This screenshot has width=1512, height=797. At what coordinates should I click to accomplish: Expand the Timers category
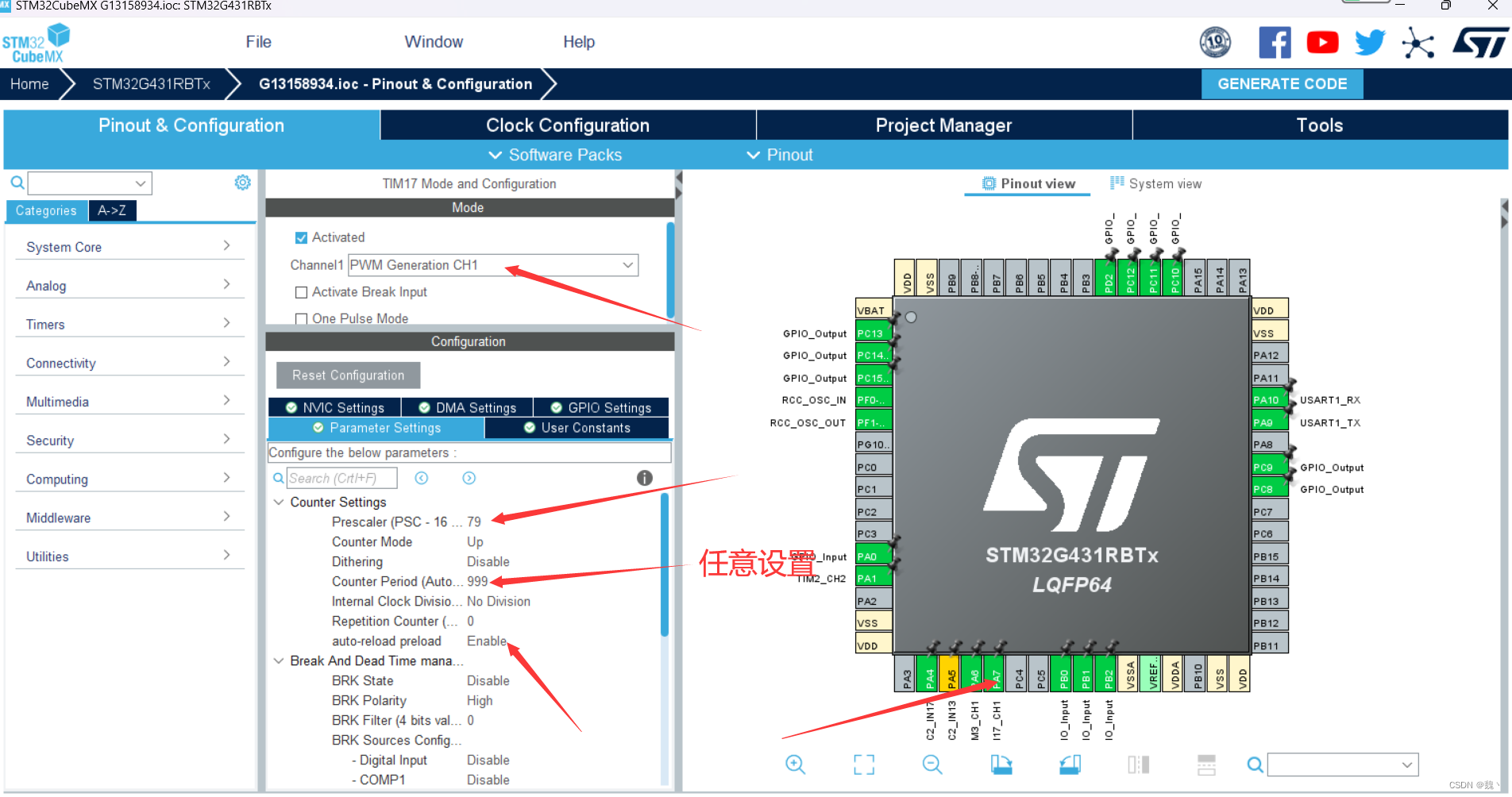tap(129, 324)
